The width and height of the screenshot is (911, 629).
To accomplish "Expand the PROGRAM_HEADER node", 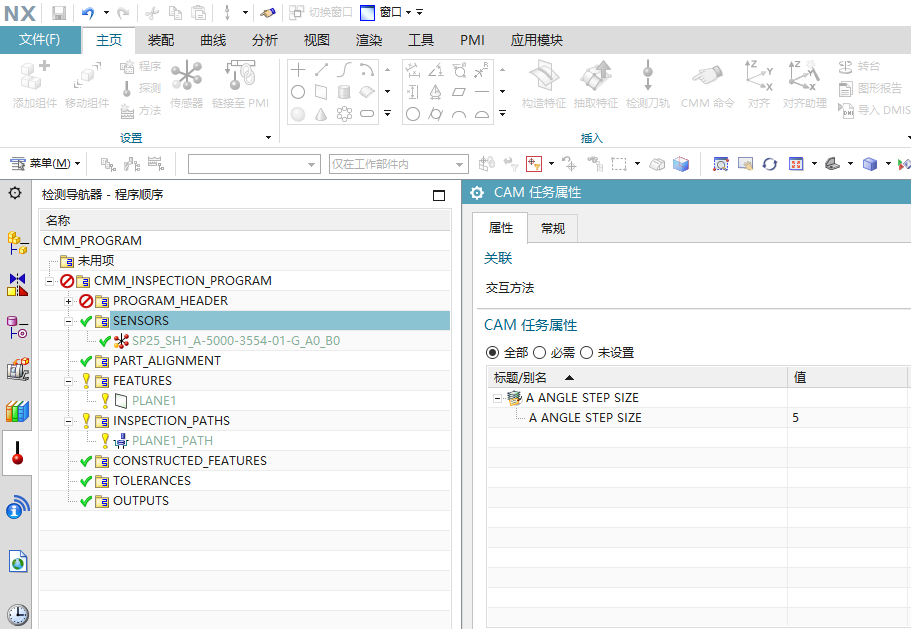I will (x=69, y=301).
